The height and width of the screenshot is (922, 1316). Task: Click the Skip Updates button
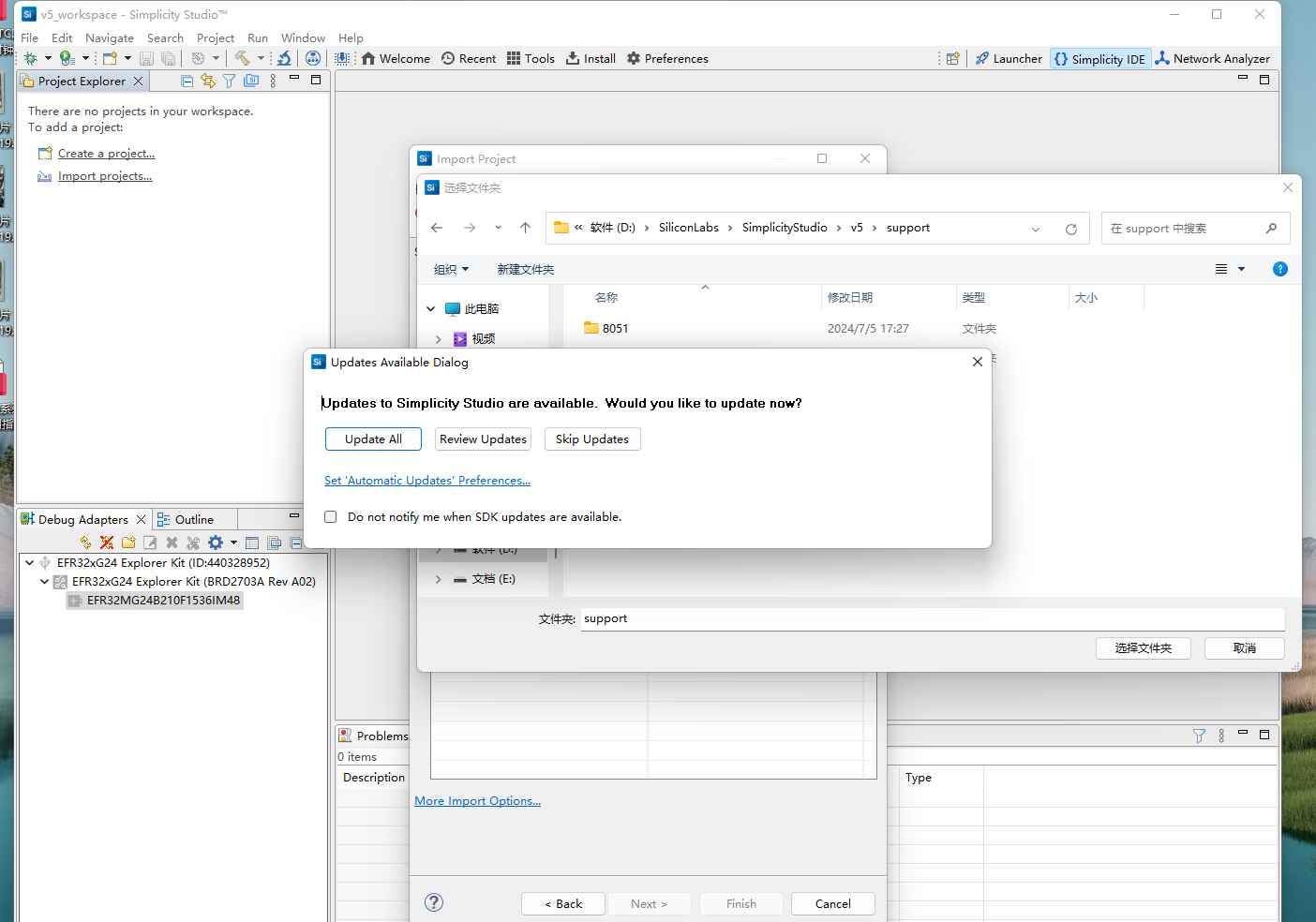tap(592, 439)
